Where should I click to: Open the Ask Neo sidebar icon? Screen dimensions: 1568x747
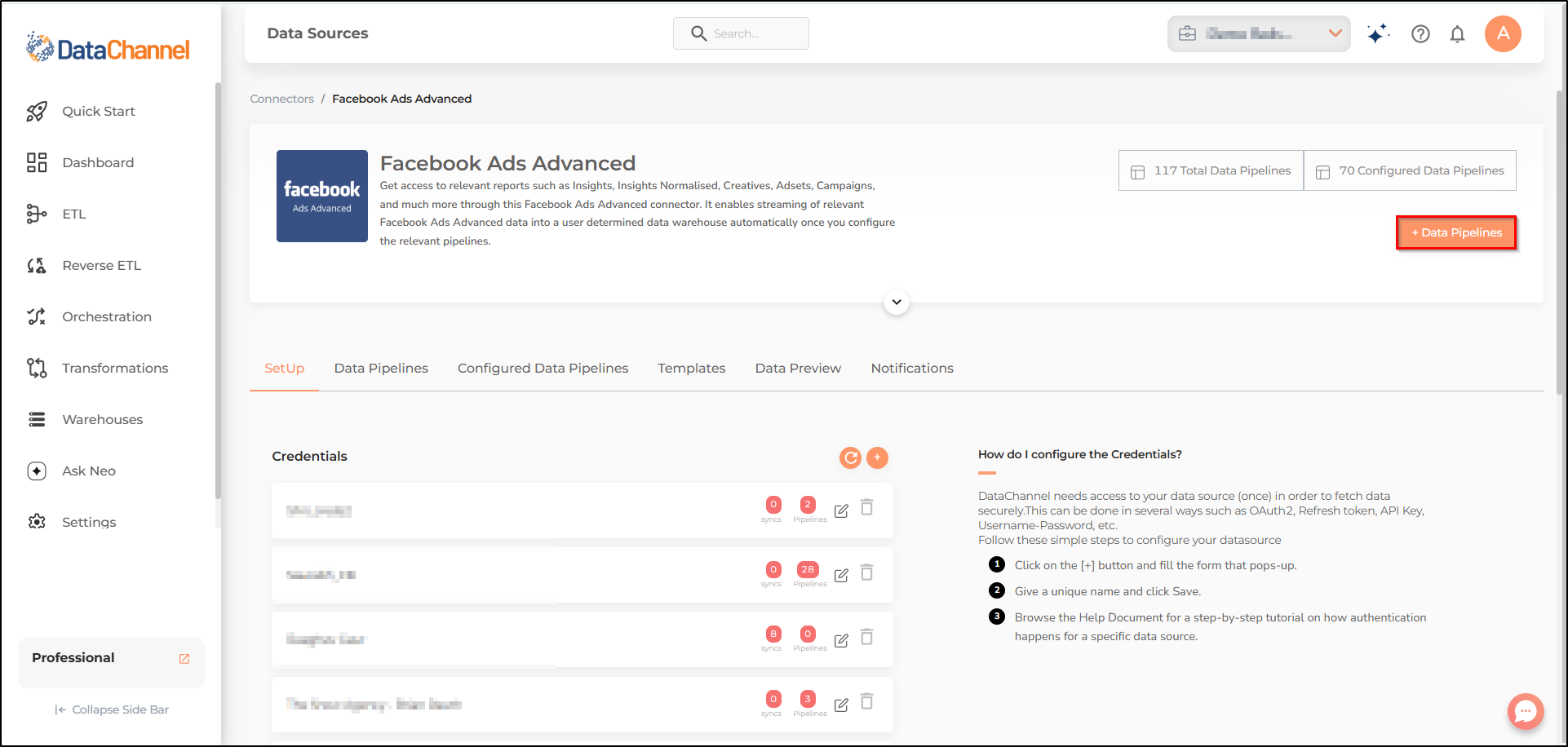(37, 471)
